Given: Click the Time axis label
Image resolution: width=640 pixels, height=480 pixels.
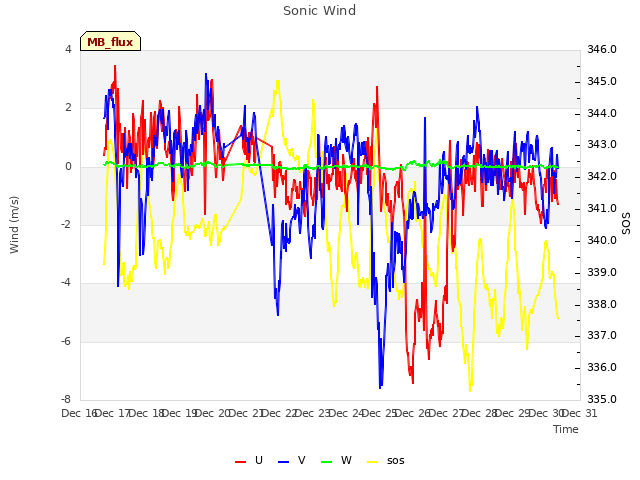Looking at the screenshot, I should [x=566, y=429].
